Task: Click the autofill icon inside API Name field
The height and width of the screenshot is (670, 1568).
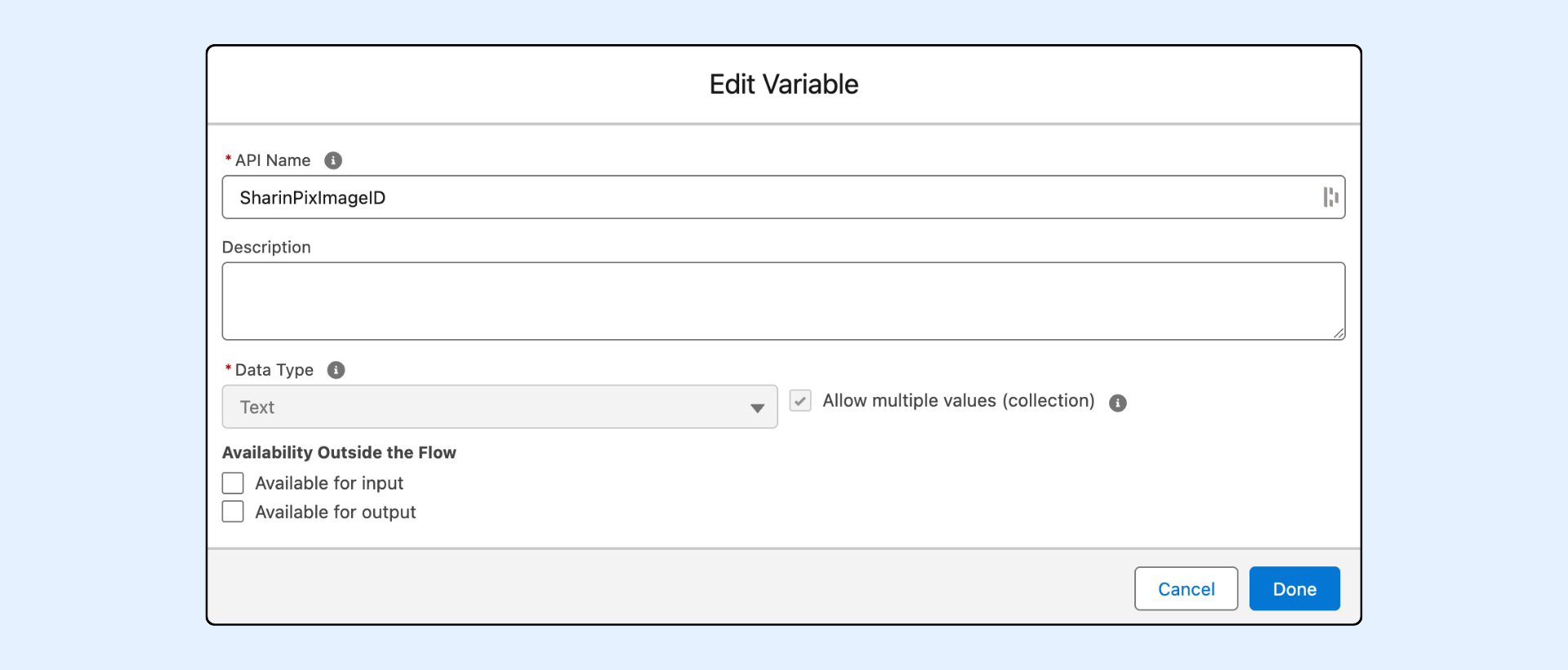Action: point(1330,198)
